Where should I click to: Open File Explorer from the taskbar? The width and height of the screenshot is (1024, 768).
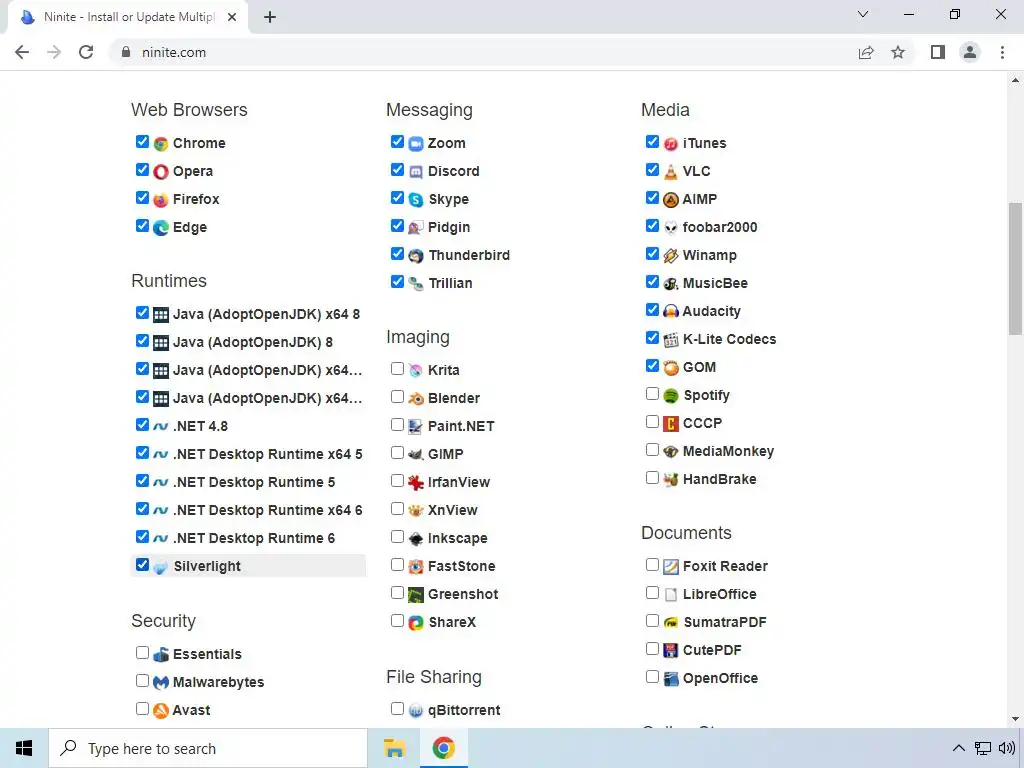point(394,748)
